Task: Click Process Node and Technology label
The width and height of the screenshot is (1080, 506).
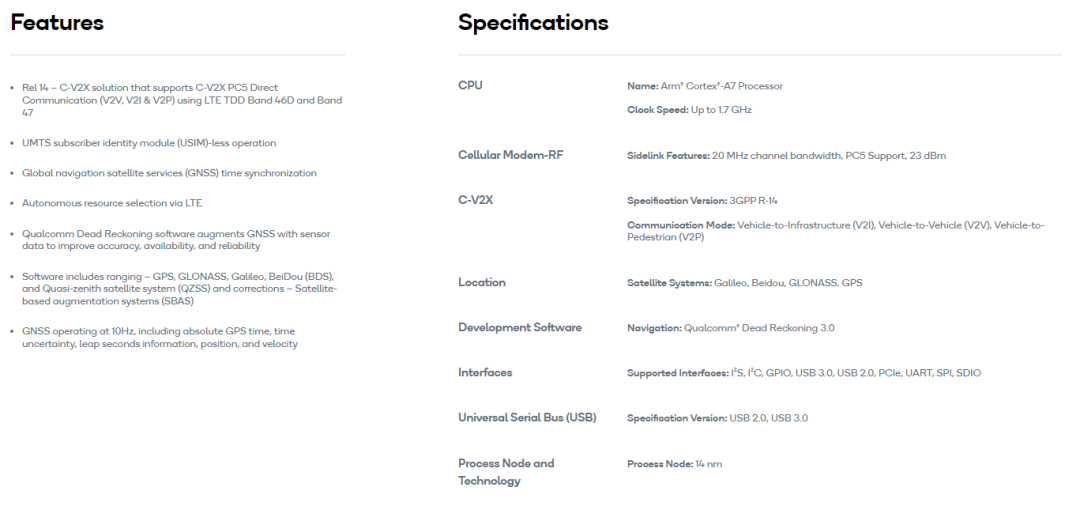Action: pyautogui.click(x=506, y=472)
